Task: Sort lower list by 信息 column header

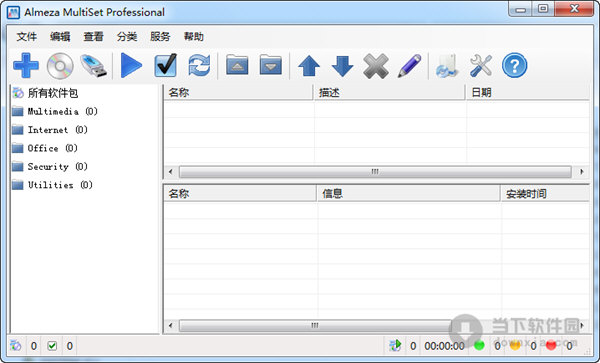Action: click(409, 194)
